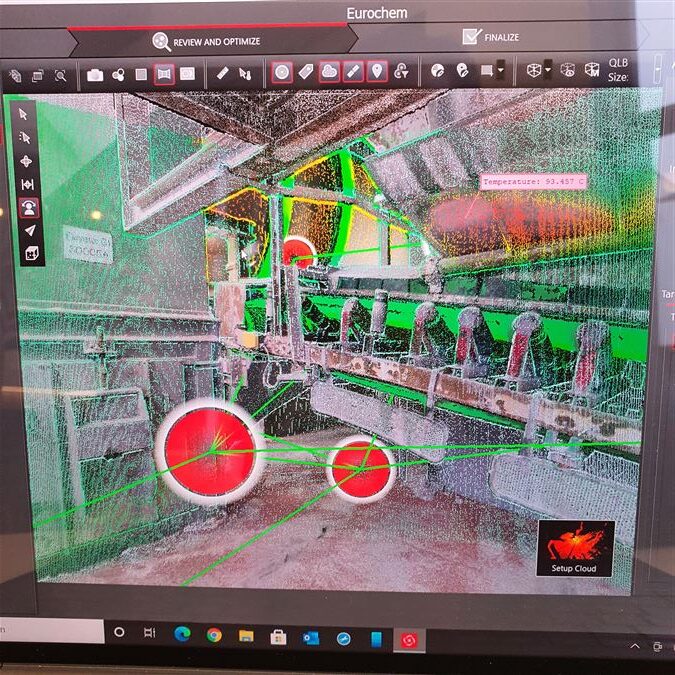Click the link filter icon
The height and width of the screenshot is (675, 675).
[x=401, y=71]
